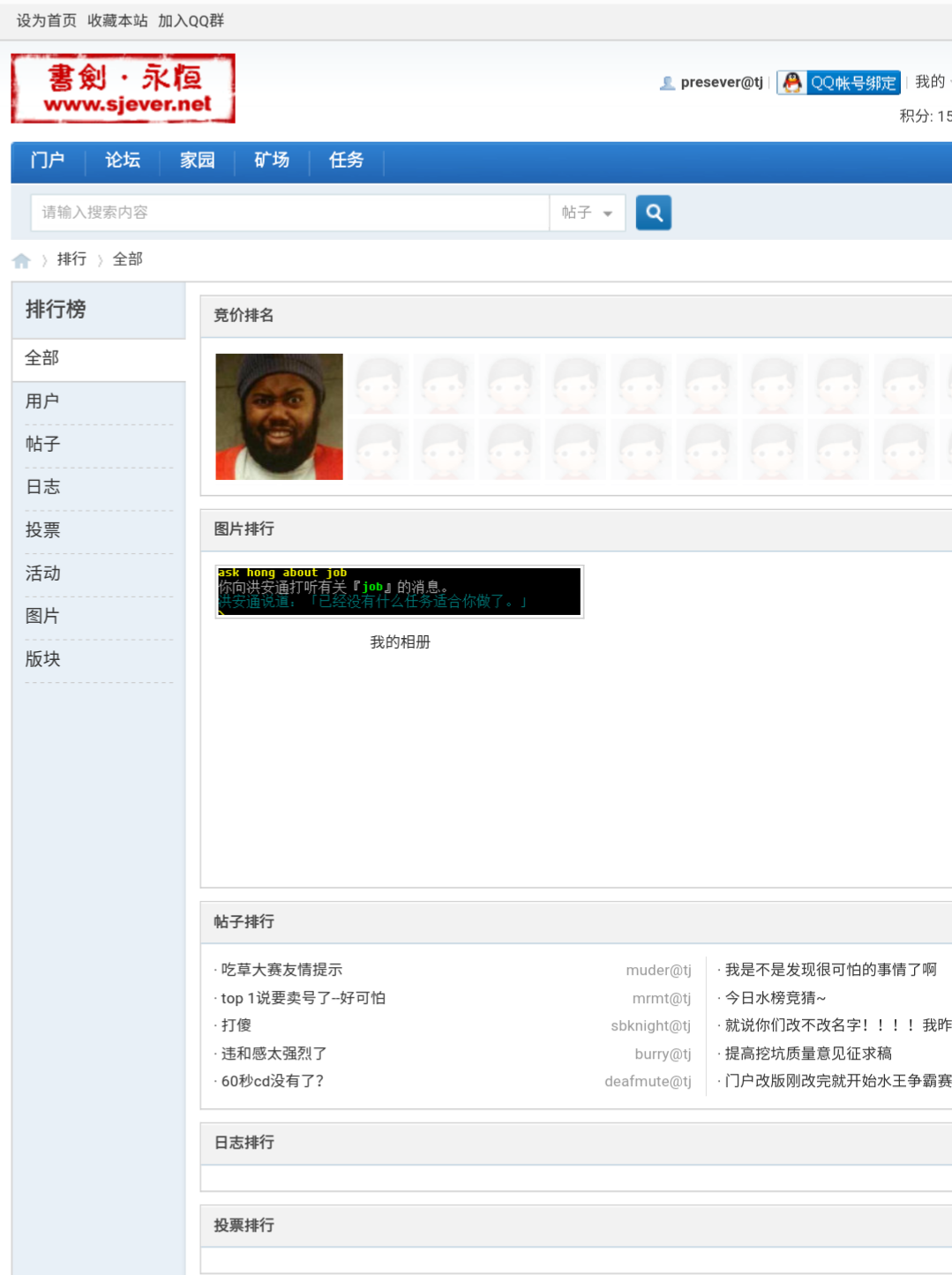Show 图片 rankings in sidebar
Viewport: 952px width, 1275px height.
pos(99,617)
